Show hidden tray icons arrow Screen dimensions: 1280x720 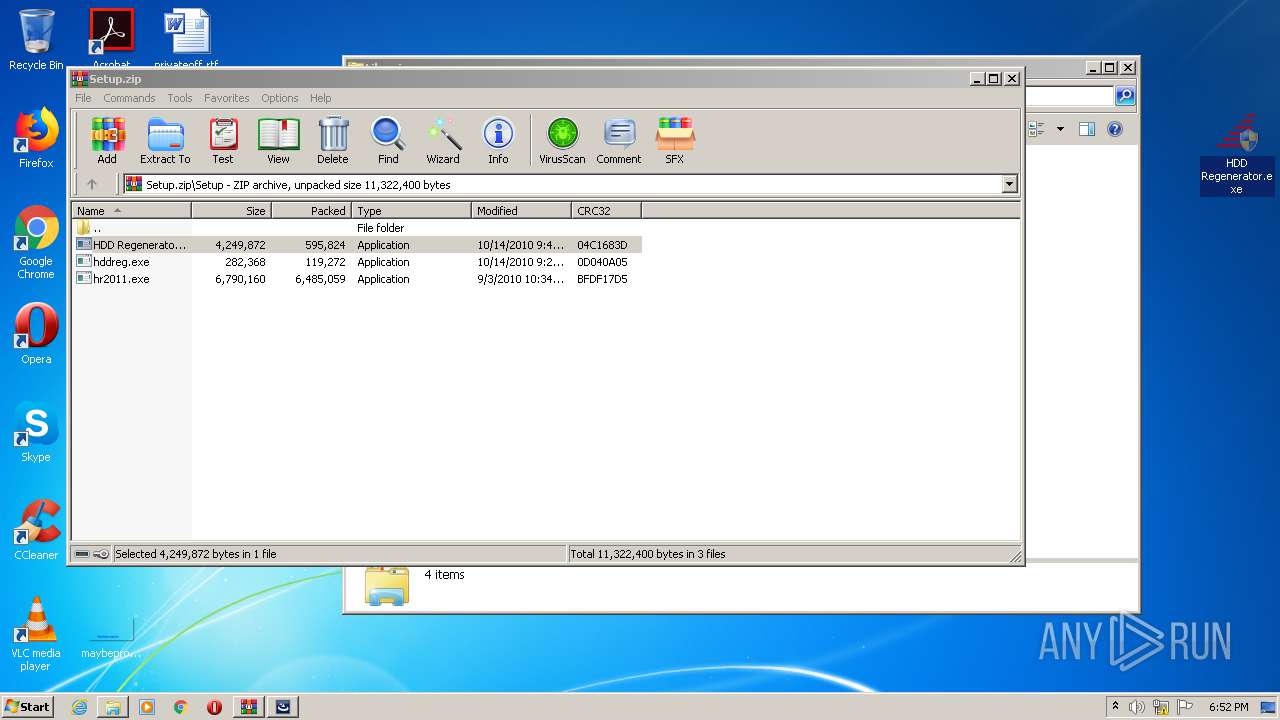point(1115,706)
